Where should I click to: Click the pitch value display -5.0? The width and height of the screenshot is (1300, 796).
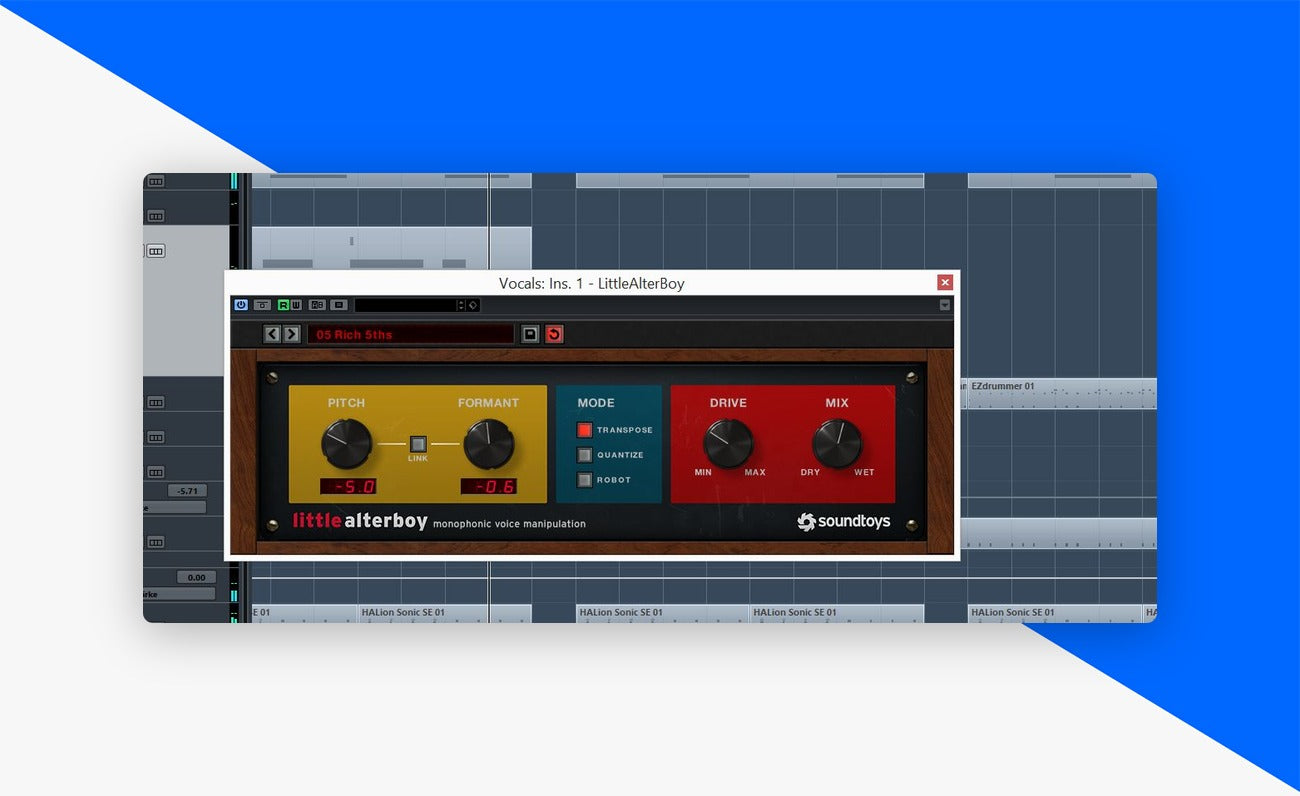pyautogui.click(x=348, y=487)
